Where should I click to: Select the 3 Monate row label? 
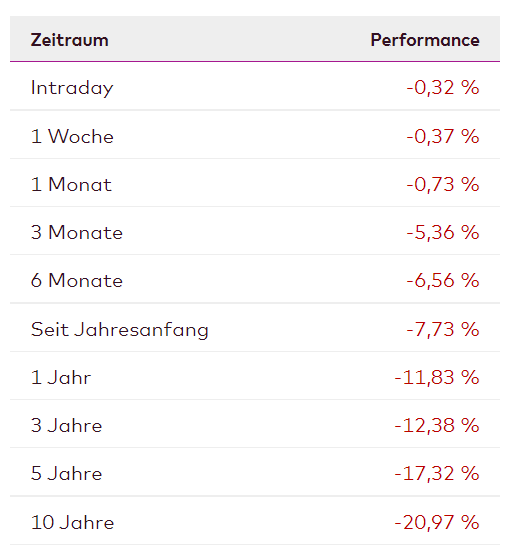coord(77,233)
